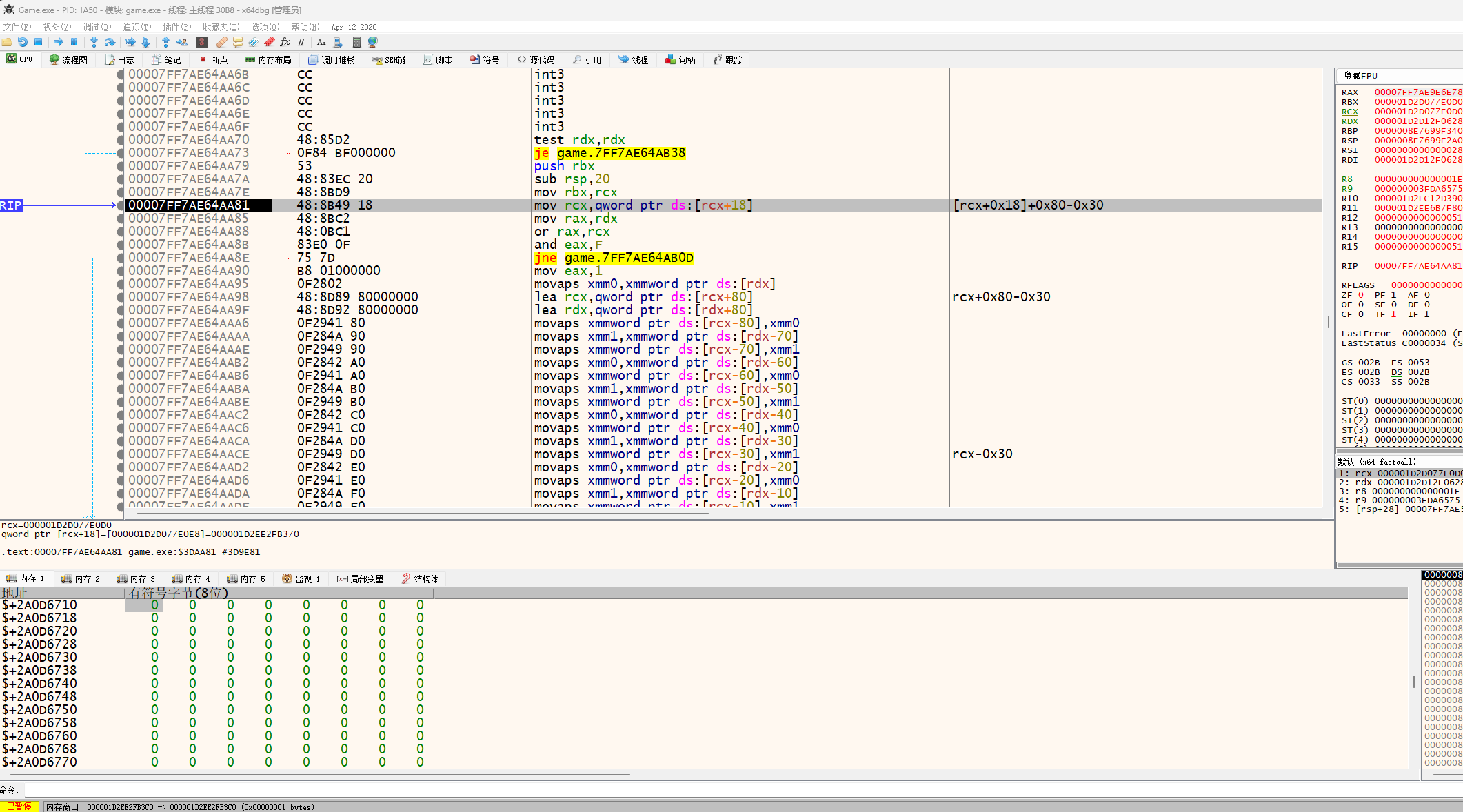Open the Scylla red S icon
Image resolution: width=1463 pixels, height=812 pixels.
tap(202, 42)
